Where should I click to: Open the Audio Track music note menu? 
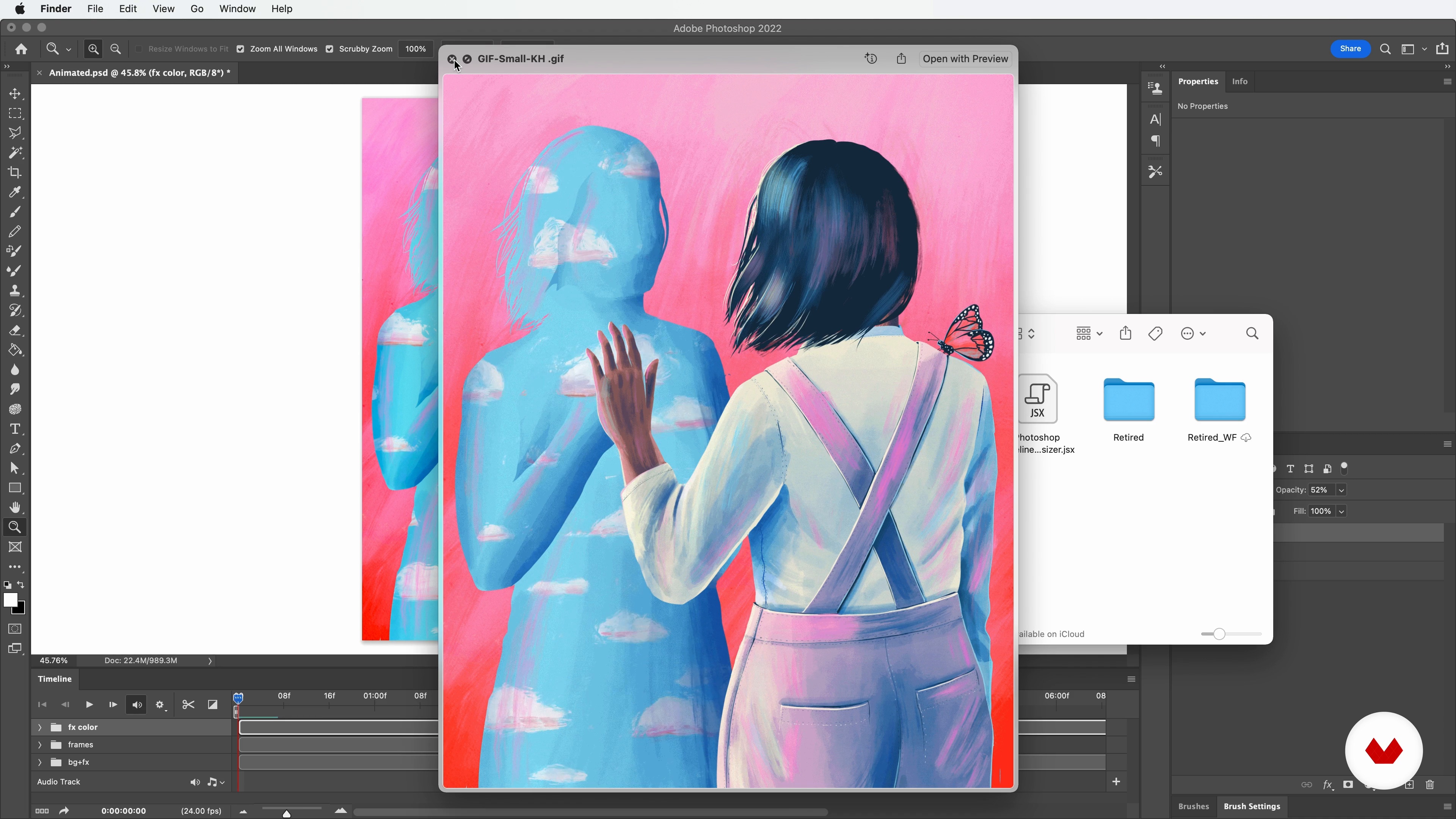(x=216, y=782)
